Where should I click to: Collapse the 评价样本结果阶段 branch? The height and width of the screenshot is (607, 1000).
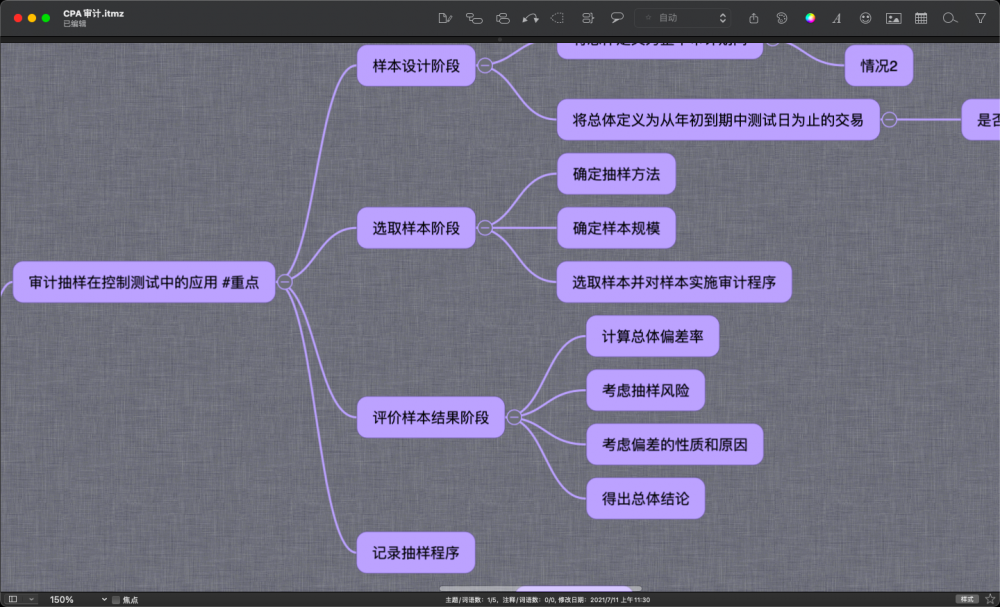[x=514, y=417]
